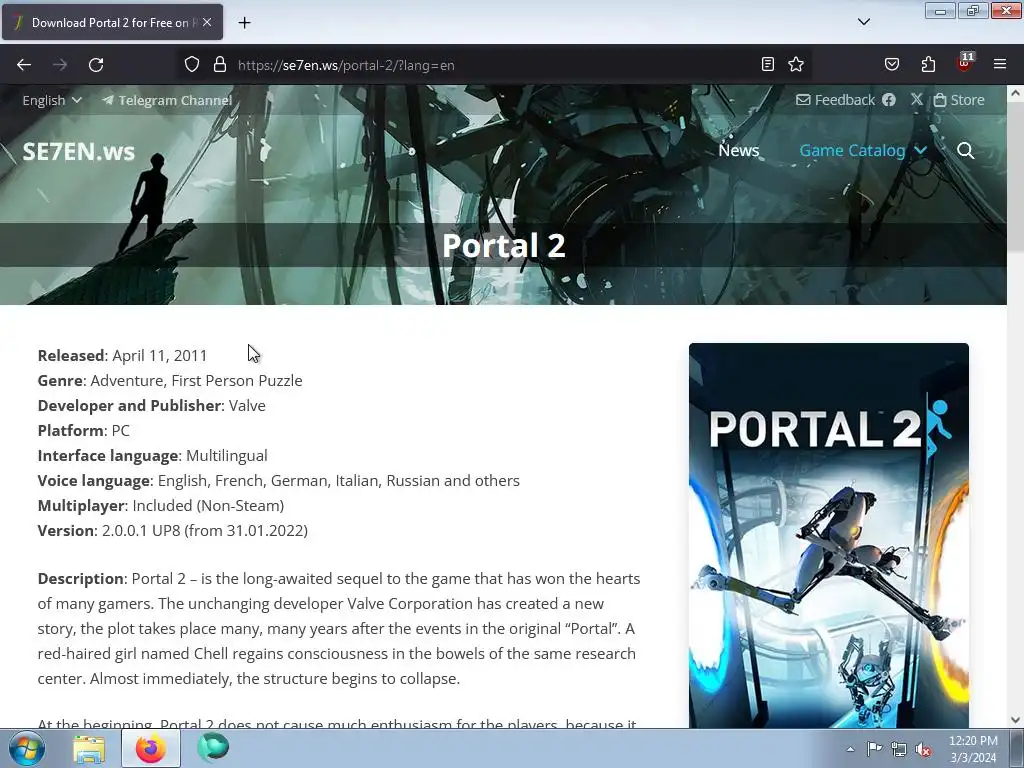
Task: Click the 'Voice language' line
Action: pyautogui.click(x=278, y=481)
